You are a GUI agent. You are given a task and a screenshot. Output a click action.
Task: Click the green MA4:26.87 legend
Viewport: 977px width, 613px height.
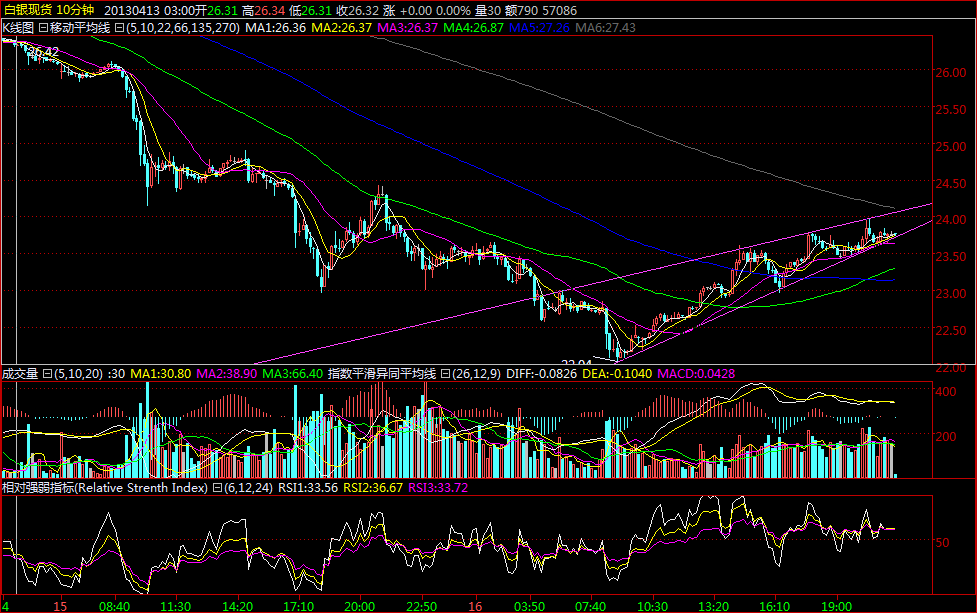474,27
